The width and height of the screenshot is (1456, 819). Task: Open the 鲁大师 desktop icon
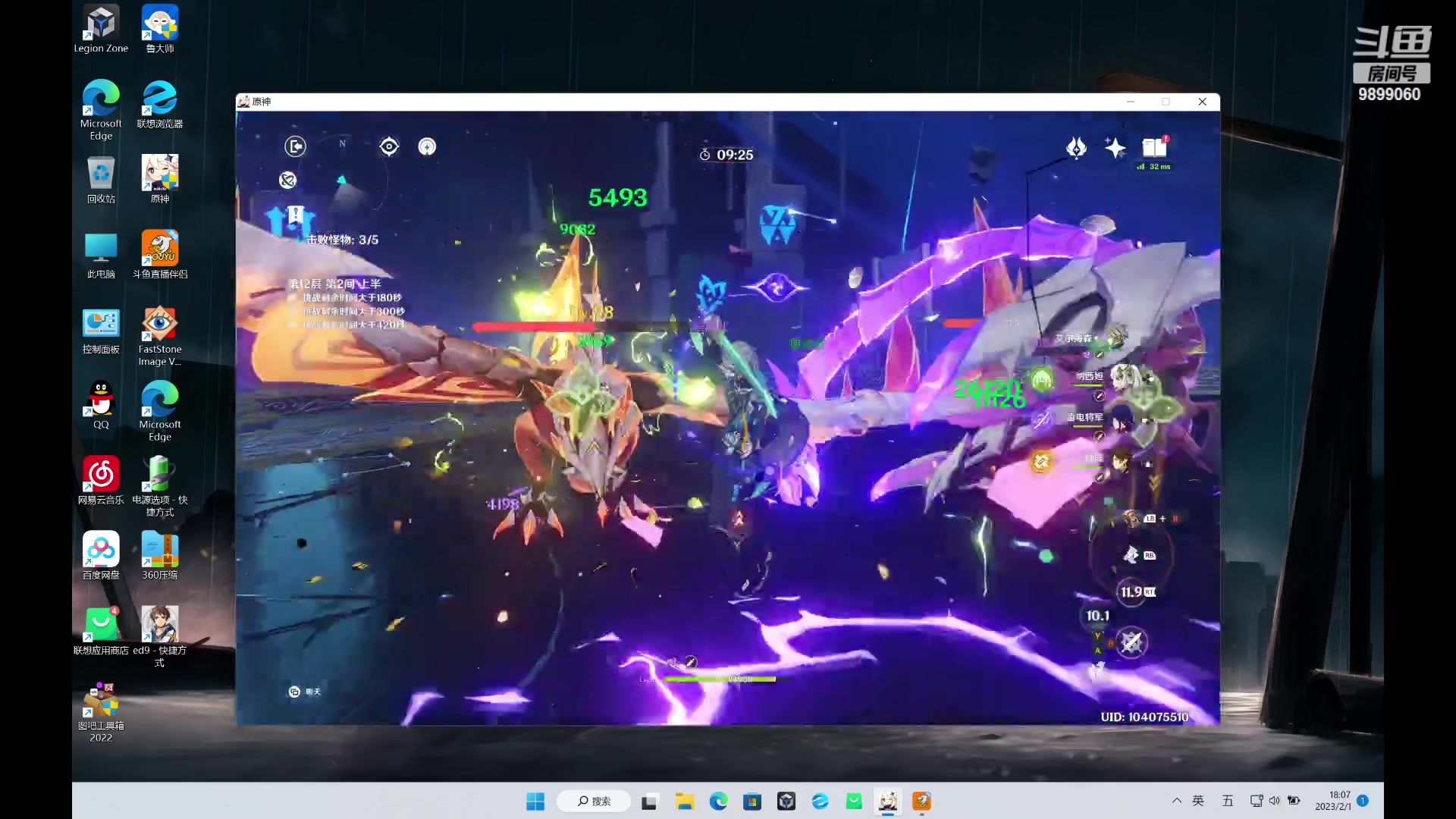pyautogui.click(x=160, y=30)
